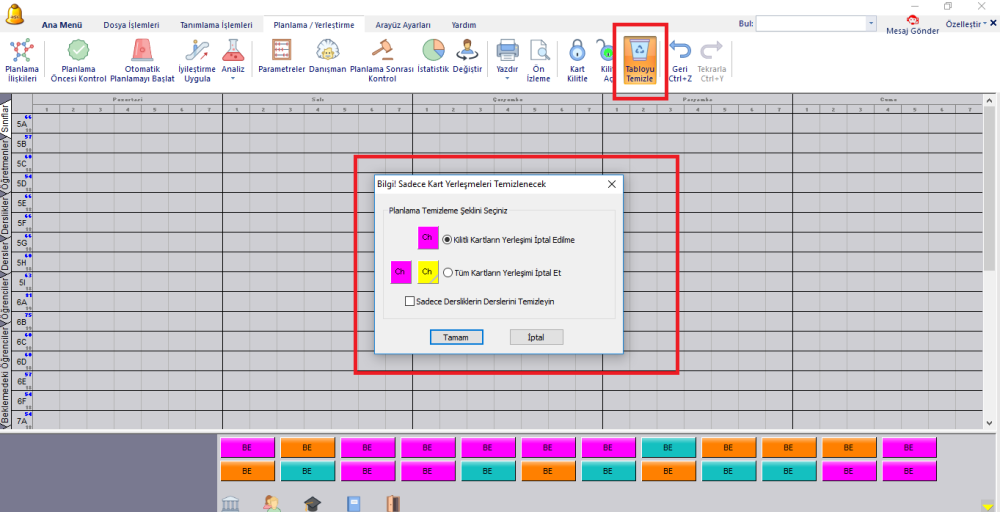Click the teacher figure icon at bottom
The height and width of the screenshot is (512, 1000).
[x=272, y=504]
